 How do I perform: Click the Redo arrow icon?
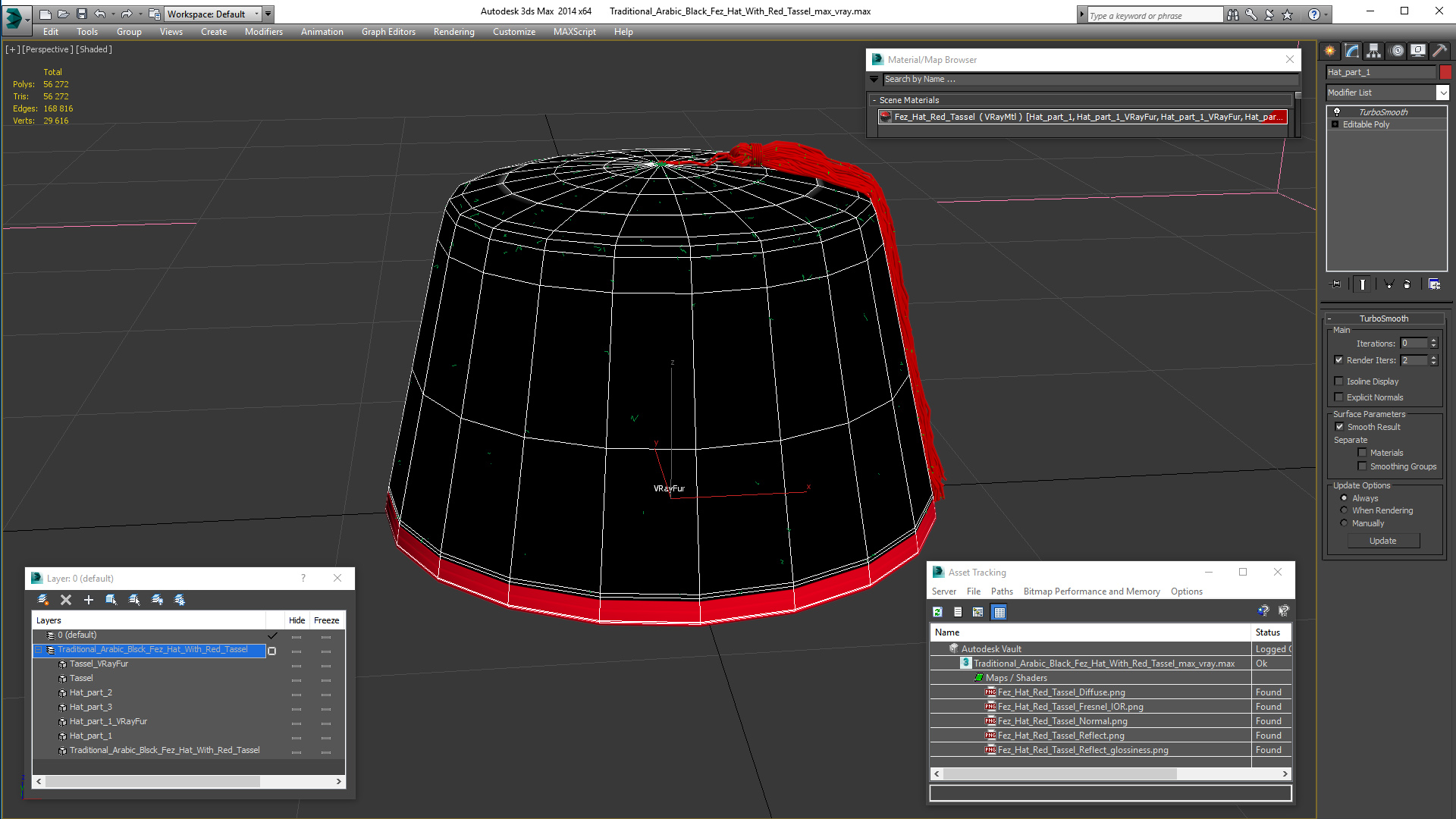127,14
